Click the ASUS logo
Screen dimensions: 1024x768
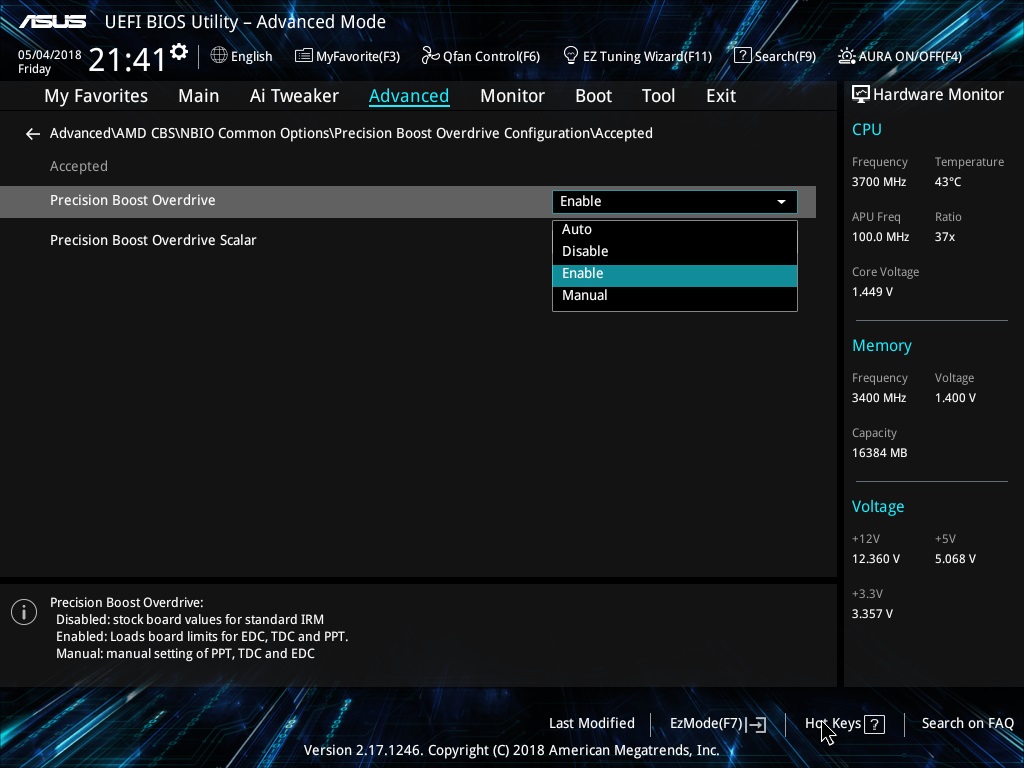[x=52, y=22]
